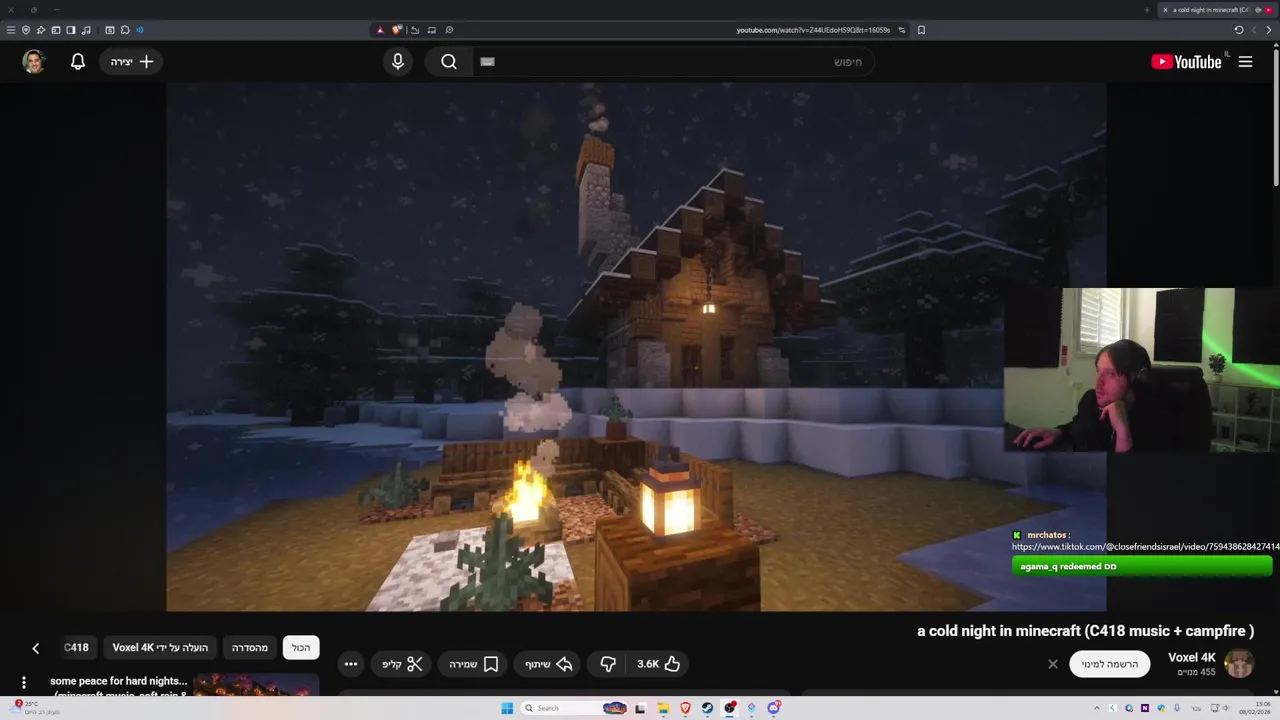1280x720 pixels.
Task: Select the 'הועלה על ידי Voxel 4K' chip
Action: tap(160, 648)
